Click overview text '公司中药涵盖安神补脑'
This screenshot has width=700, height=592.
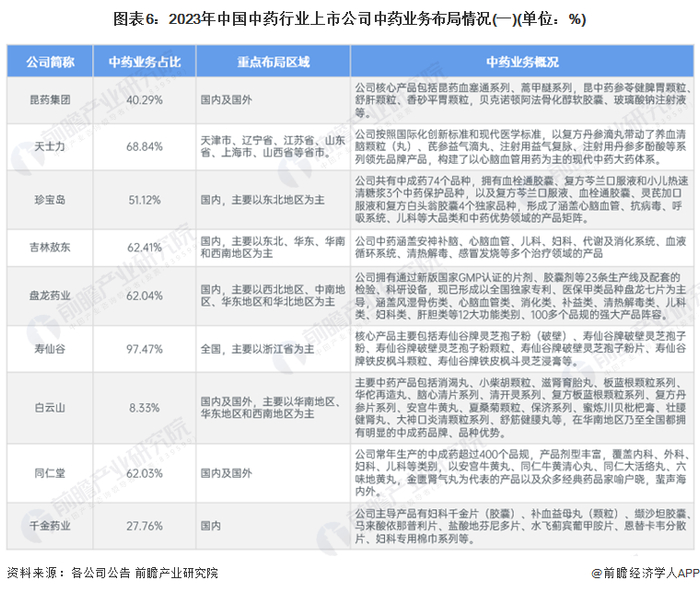(521, 247)
